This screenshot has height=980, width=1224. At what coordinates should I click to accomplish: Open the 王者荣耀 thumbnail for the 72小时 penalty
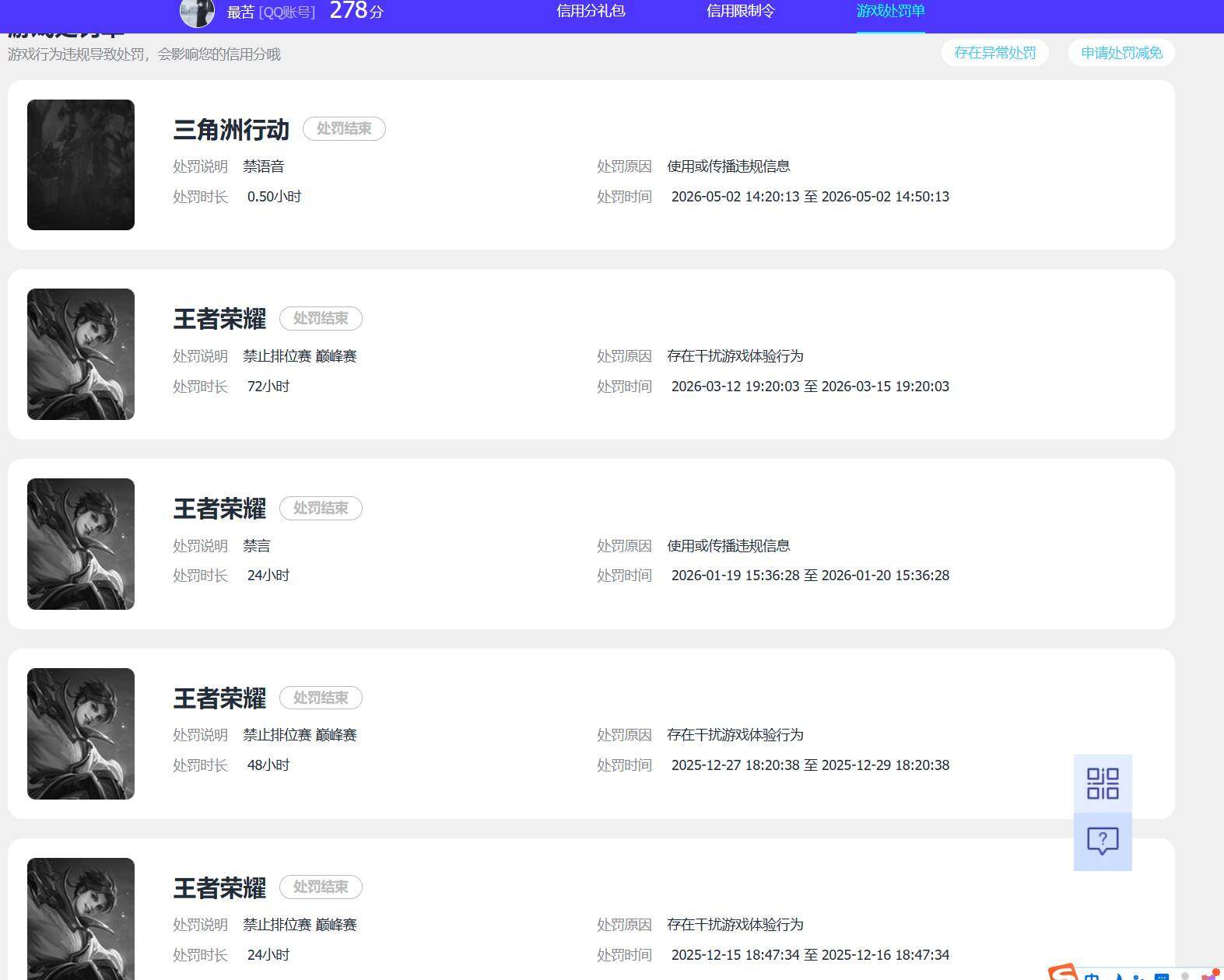coord(81,354)
